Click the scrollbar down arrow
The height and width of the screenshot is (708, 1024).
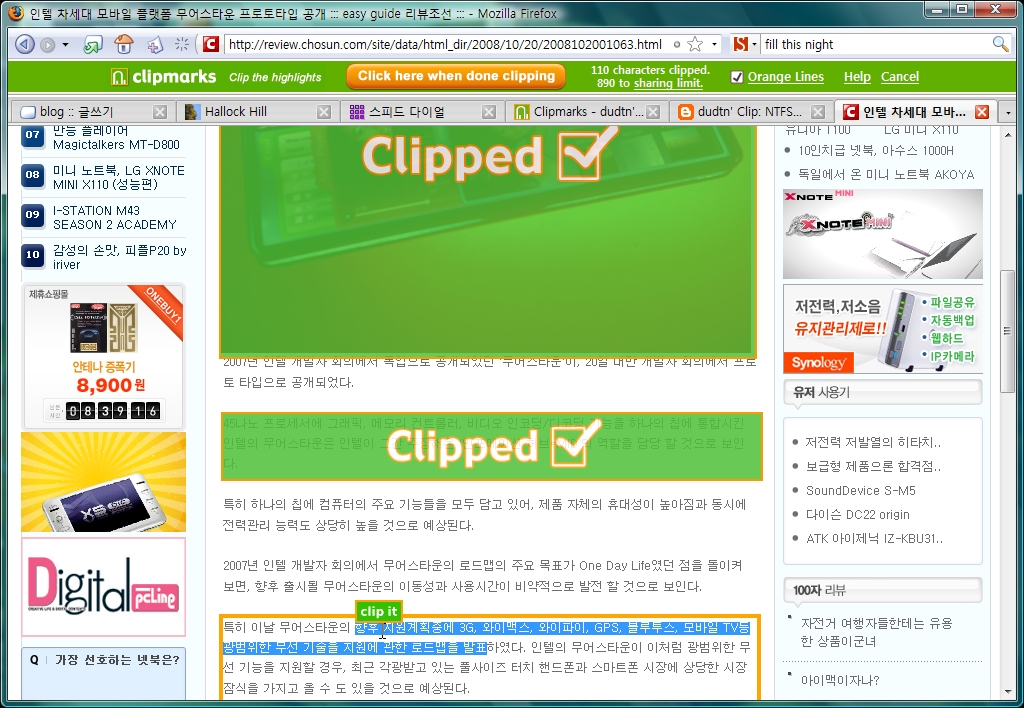(x=1008, y=692)
